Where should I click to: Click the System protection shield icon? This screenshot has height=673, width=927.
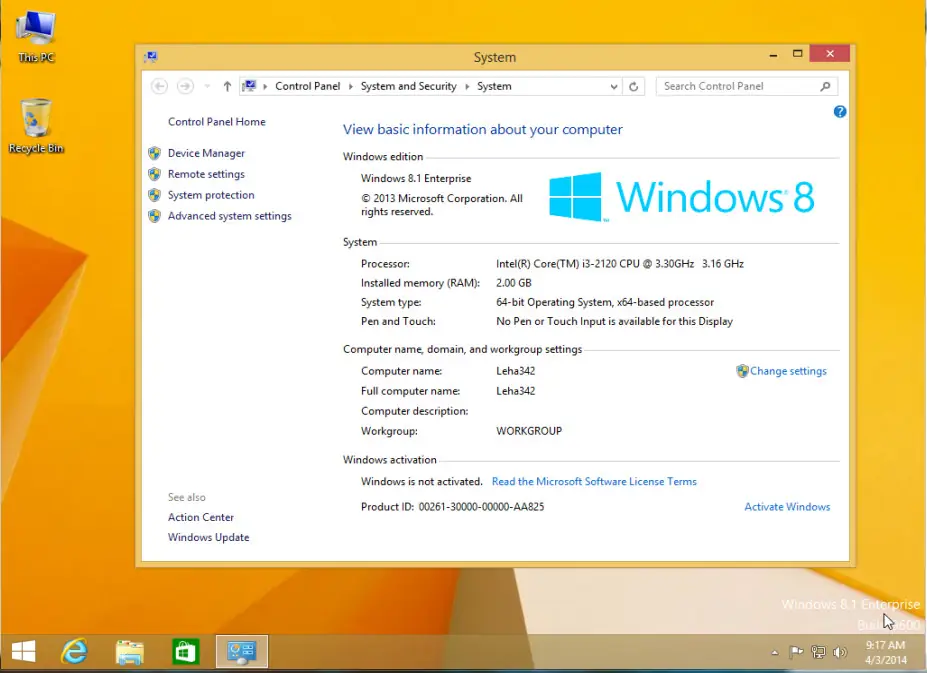tap(154, 195)
